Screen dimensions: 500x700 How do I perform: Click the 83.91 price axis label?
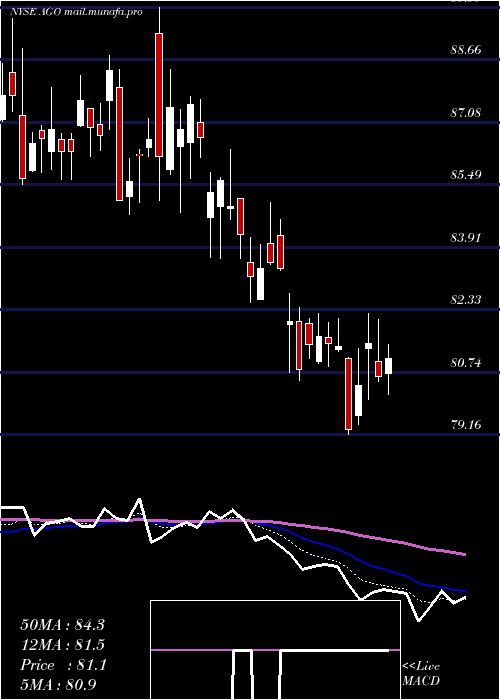coord(466,237)
